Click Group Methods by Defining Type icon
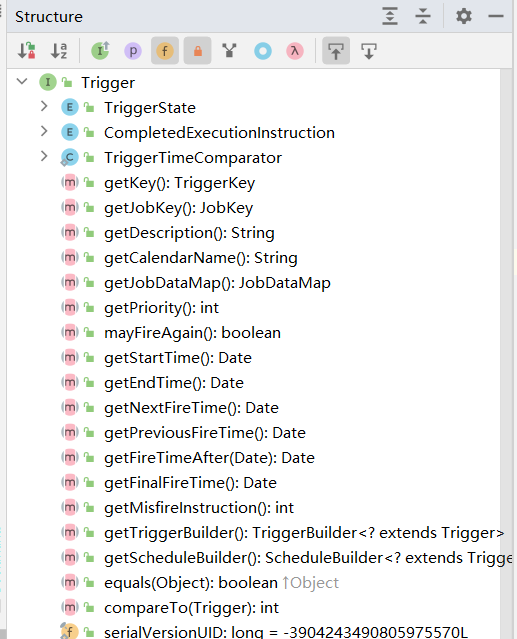This screenshot has height=639, width=517. click(x=230, y=51)
